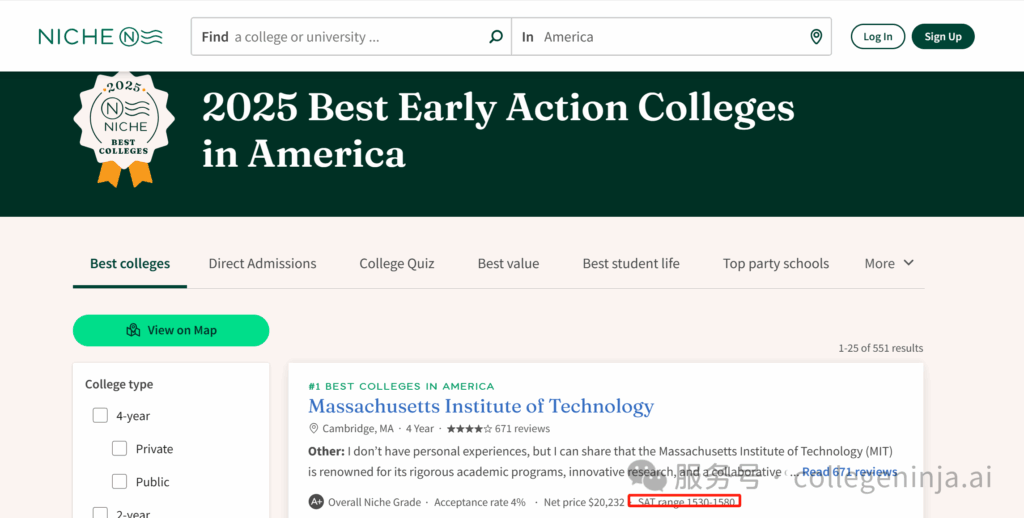Select the Best colleges tab
This screenshot has height=518, width=1024.
pos(130,263)
